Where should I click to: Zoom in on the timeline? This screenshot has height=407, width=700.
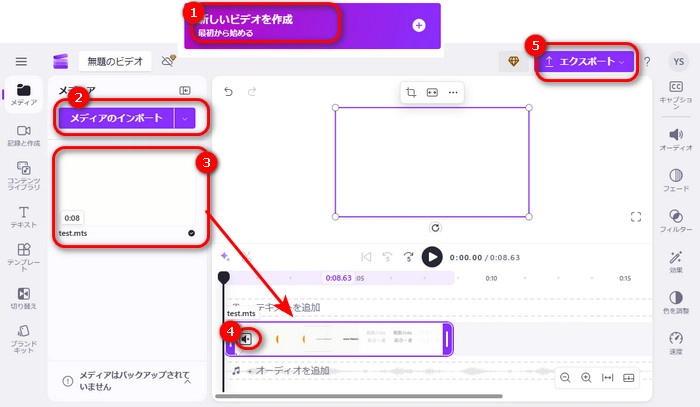[x=586, y=378]
